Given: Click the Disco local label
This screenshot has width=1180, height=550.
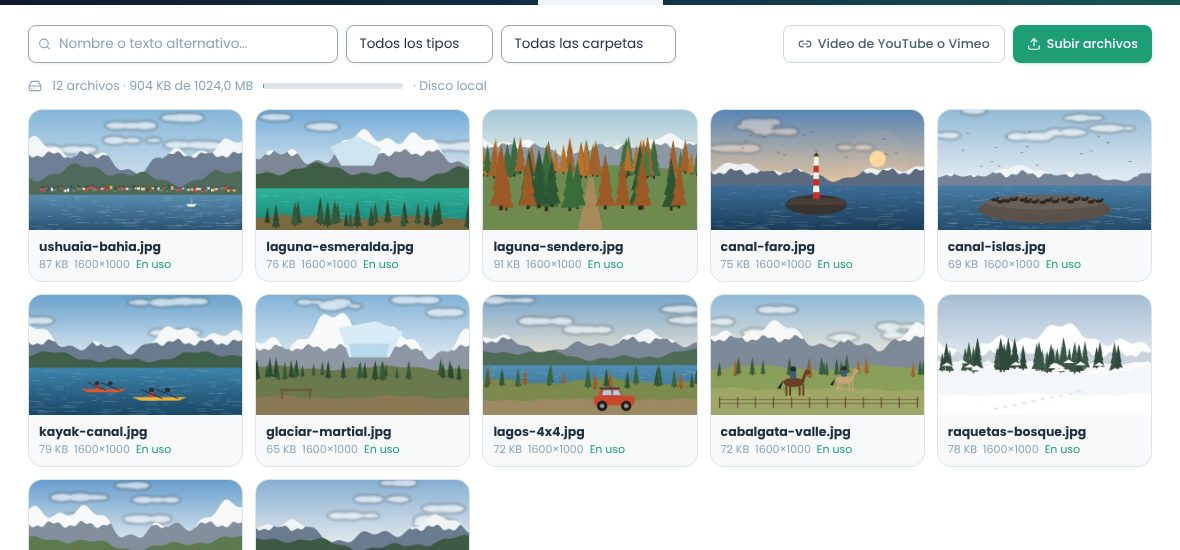Looking at the screenshot, I should [452, 86].
